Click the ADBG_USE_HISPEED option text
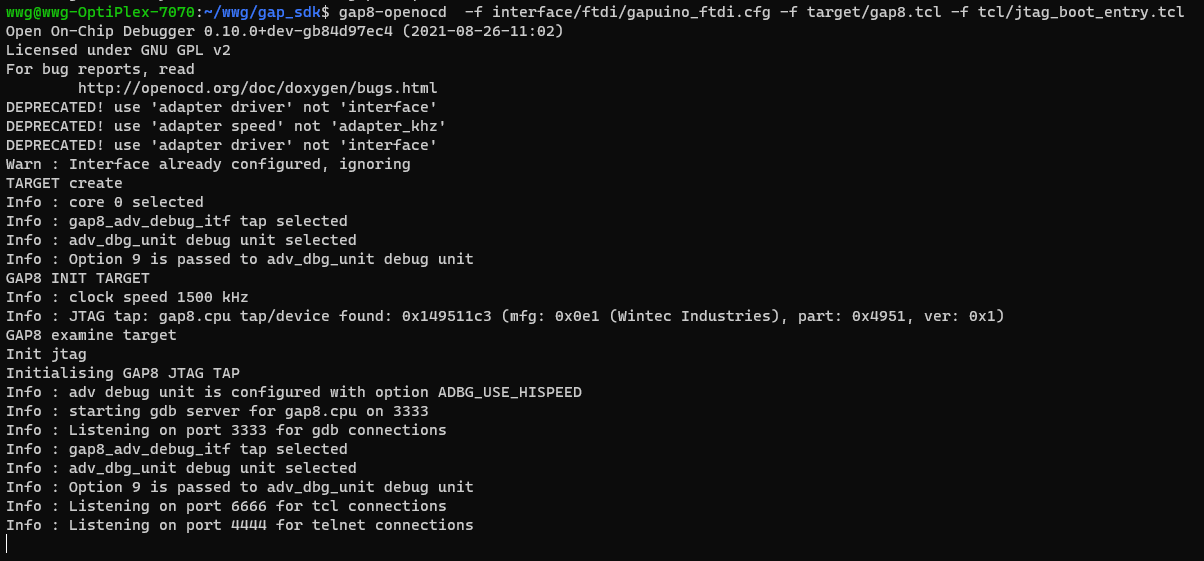The image size is (1204, 561). tap(510, 392)
